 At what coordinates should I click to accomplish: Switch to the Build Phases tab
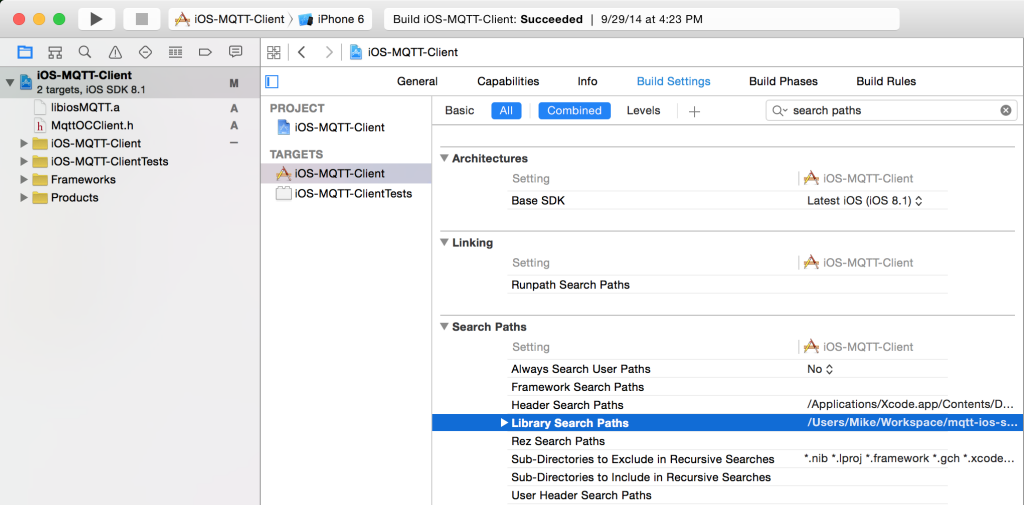click(x=783, y=82)
